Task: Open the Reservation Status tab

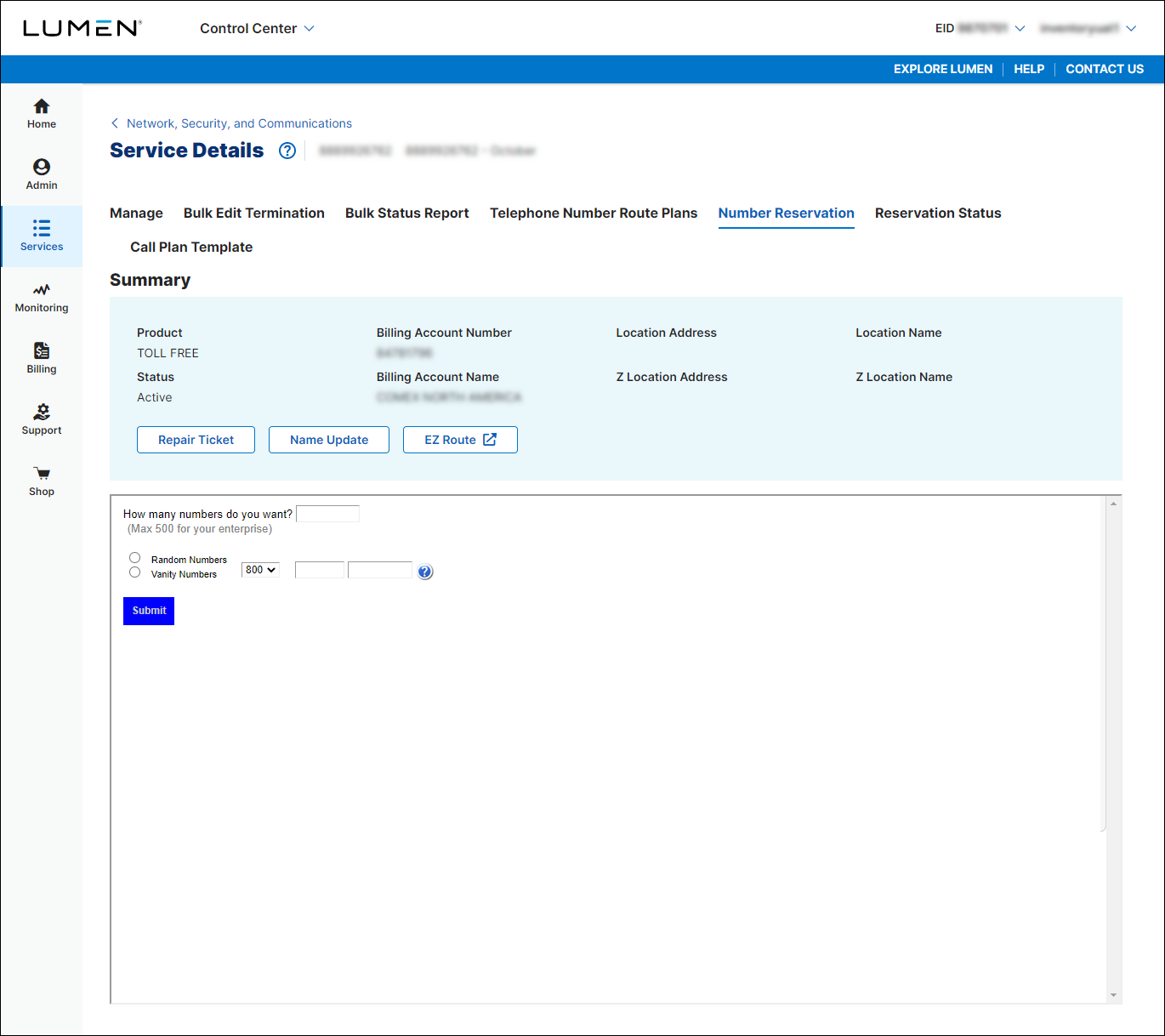Action: pyautogui.click(x=938, y=213)
